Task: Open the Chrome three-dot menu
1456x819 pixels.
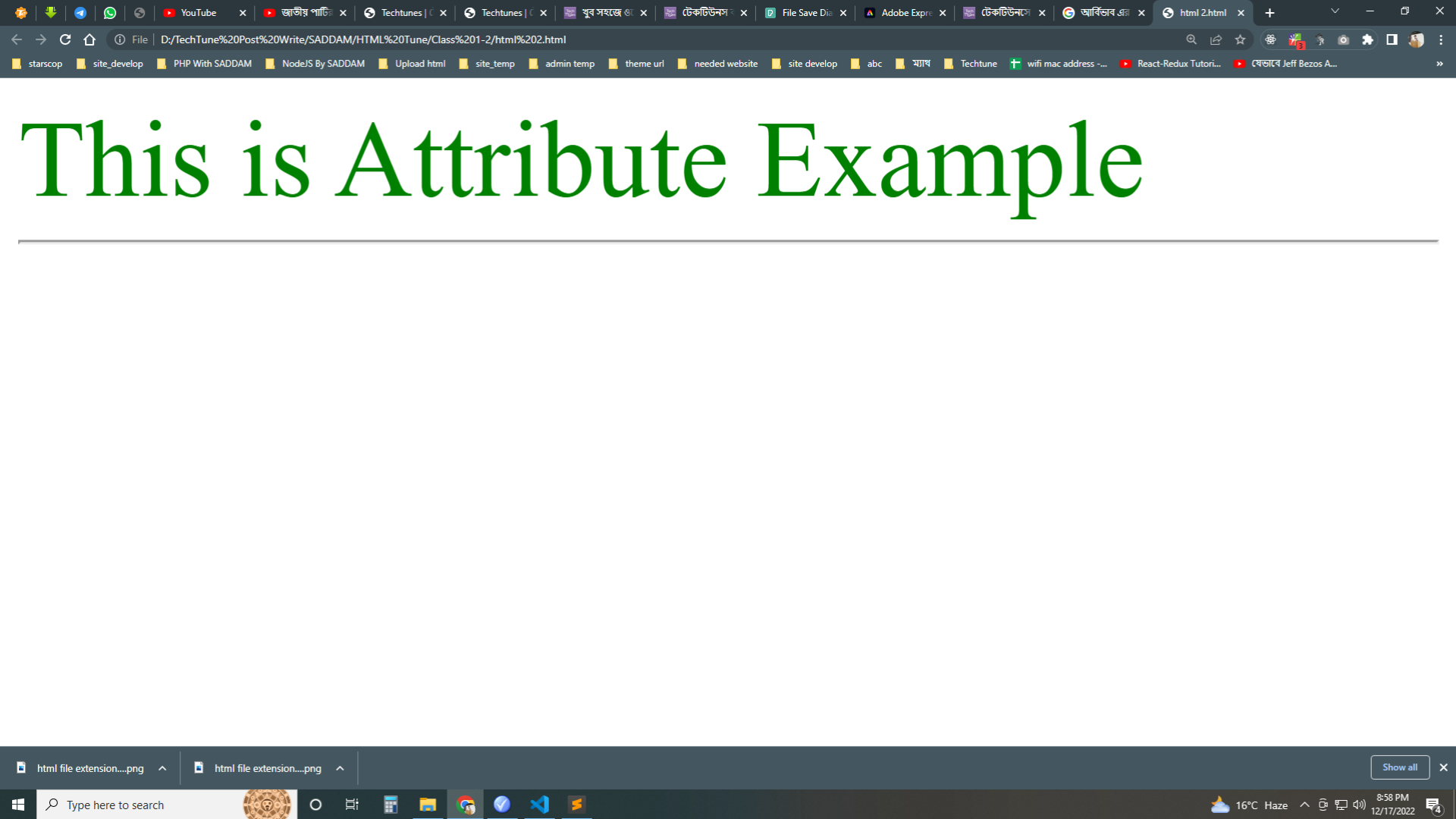Action: coord(1441,39)
